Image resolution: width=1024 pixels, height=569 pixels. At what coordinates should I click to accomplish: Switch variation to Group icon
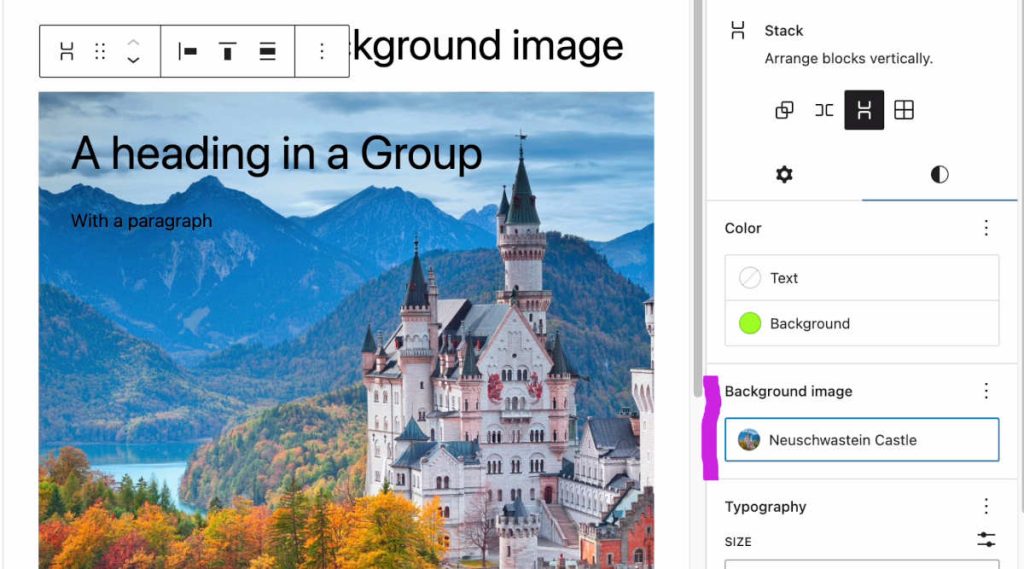point(784,110)
